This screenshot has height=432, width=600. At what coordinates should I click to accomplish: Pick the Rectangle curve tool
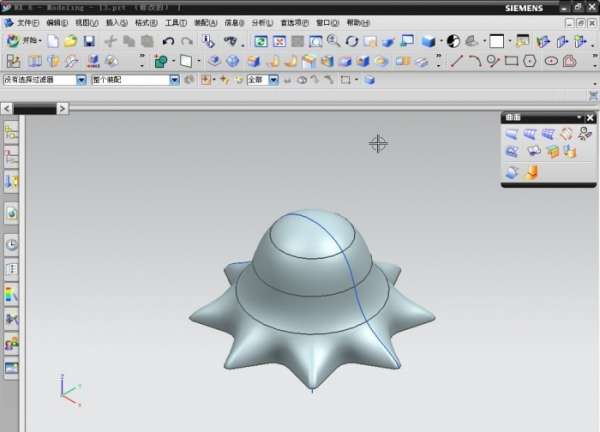point(512,61)
